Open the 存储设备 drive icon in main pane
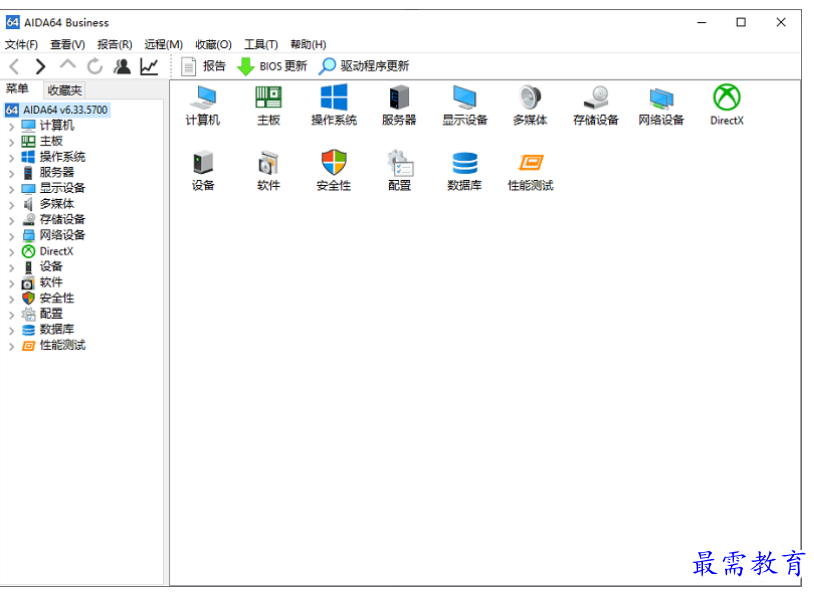This screenshot has height=595, width=814. [x=595, y=105]
